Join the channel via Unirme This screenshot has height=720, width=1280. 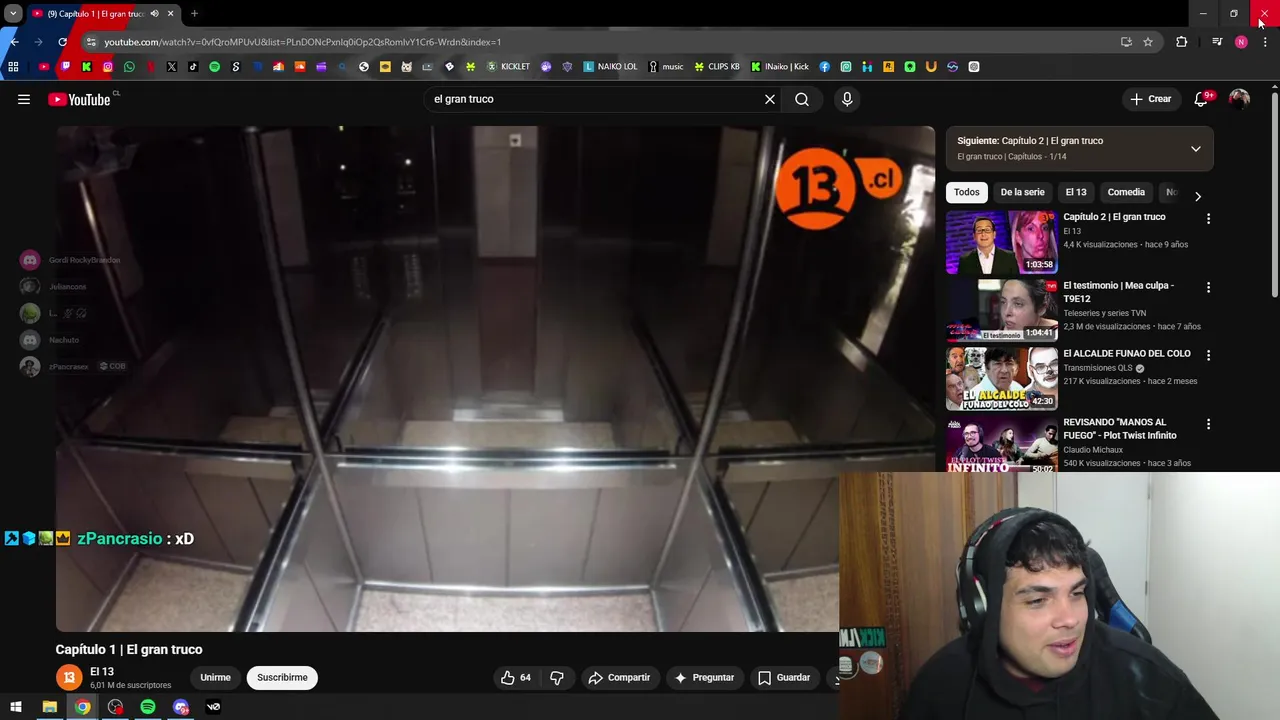pyautogui.click(x=215, y=677)
